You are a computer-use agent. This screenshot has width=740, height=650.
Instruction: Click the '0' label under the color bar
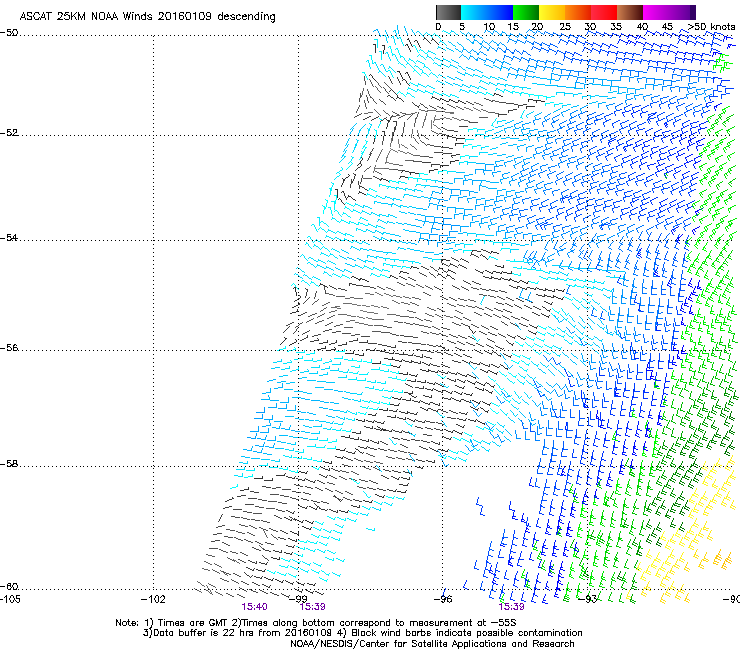point(438,27)
